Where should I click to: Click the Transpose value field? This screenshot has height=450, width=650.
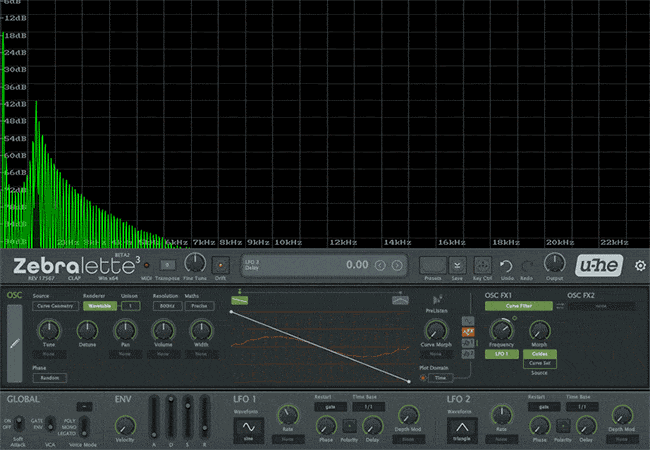(x=167, y=265)
